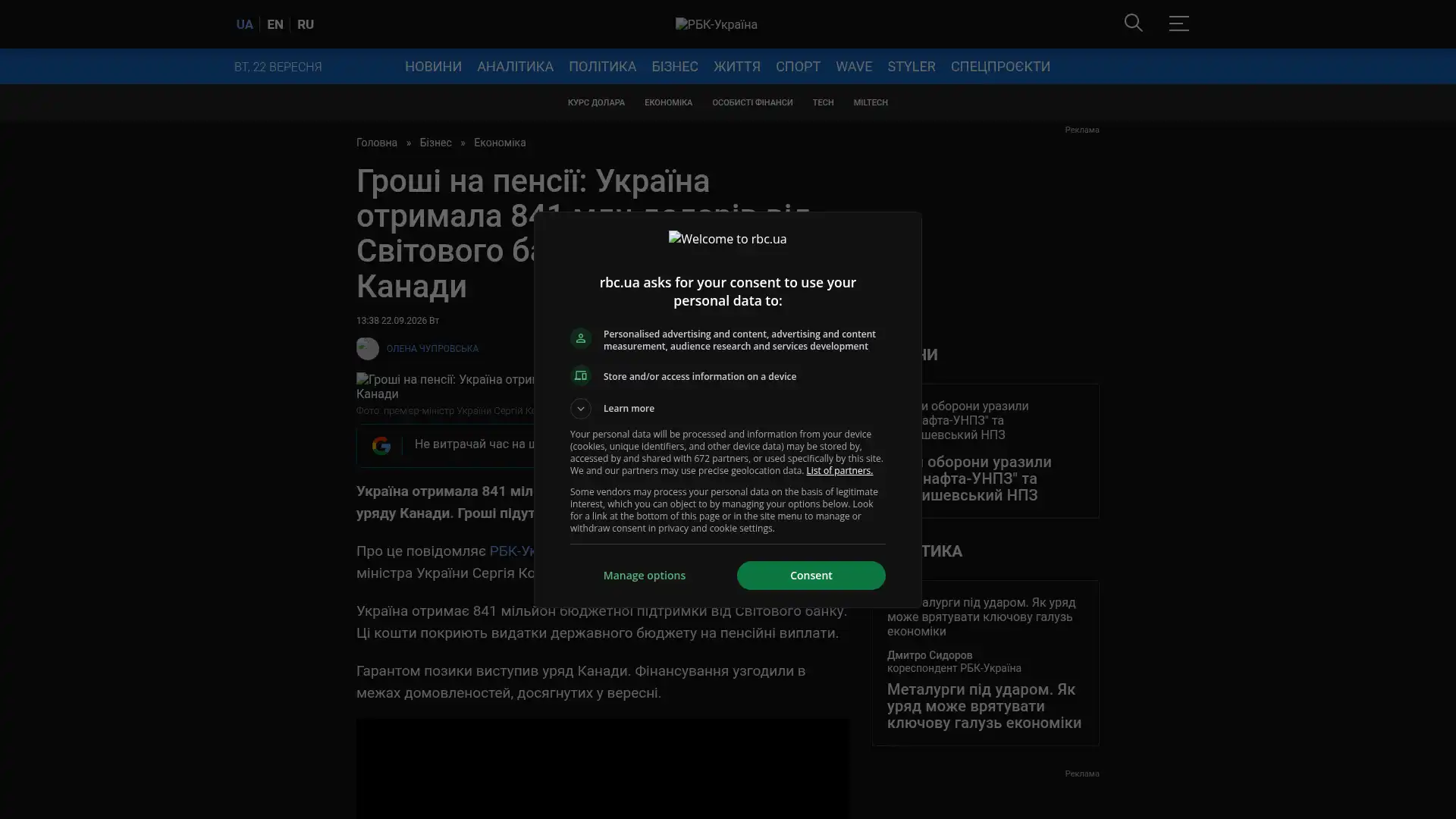Screen dimensions: 1456x819
Task: Go to the WAVE section
Action: point(854,67)
